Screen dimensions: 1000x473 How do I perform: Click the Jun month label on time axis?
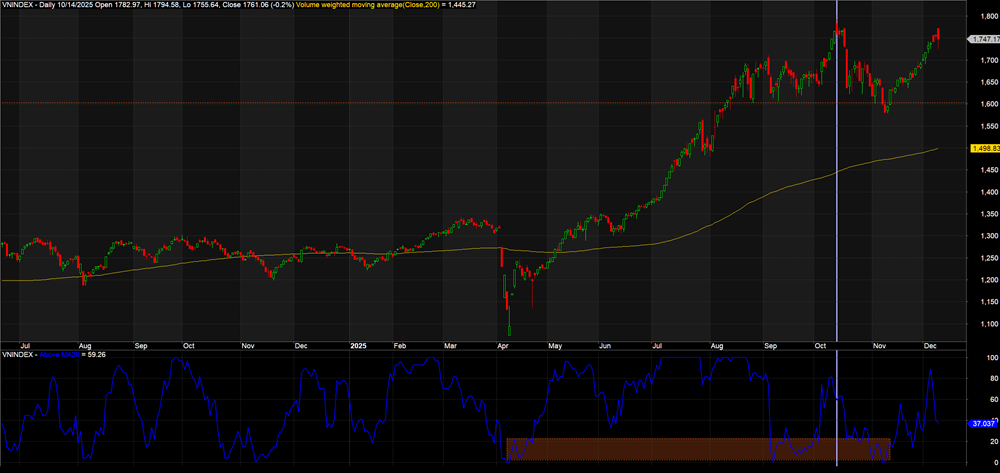[606, 399]
